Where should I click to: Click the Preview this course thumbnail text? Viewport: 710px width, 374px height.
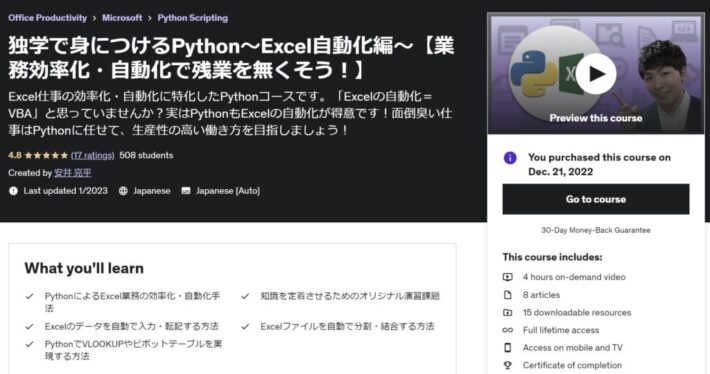[x=596, y=118]
